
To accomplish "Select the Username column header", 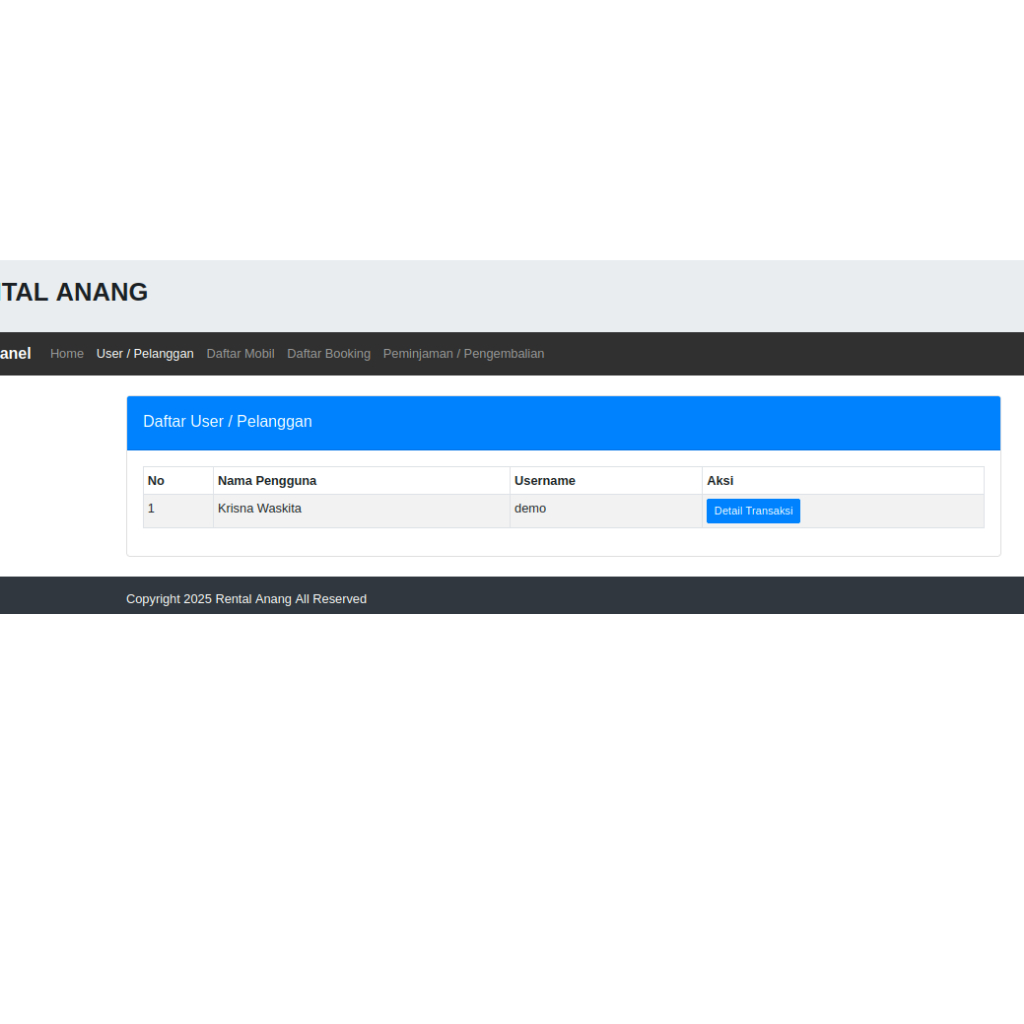I will (545, 480).
